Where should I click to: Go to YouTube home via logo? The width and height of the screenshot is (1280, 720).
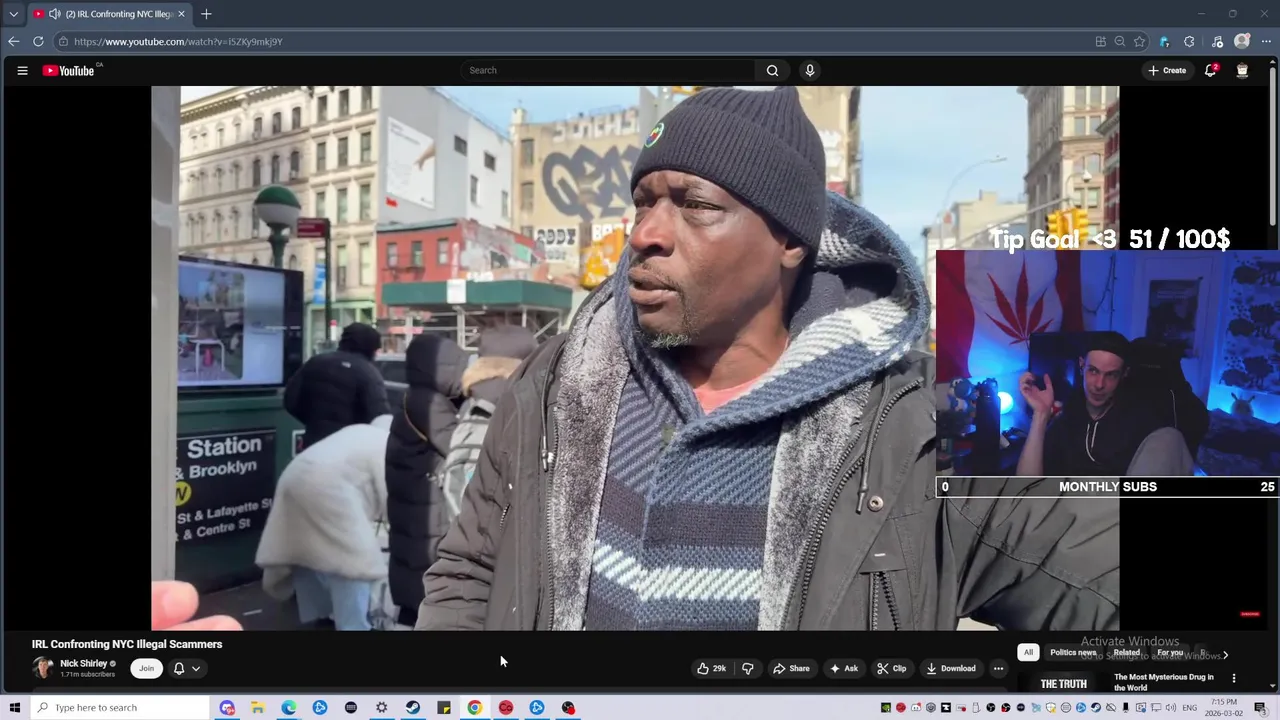pyautogui.click(x=68, y=70)
